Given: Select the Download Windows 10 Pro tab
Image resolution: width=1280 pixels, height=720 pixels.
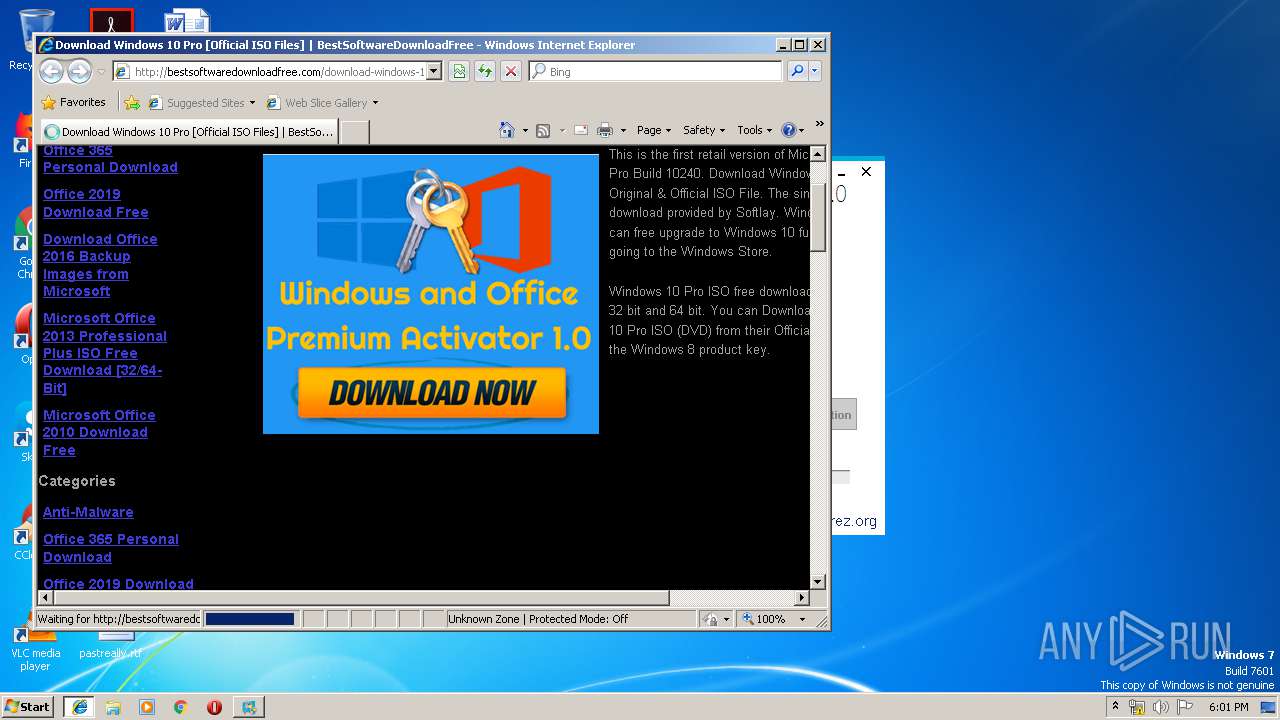Looking at the screenshot, I should coord(189,131).
